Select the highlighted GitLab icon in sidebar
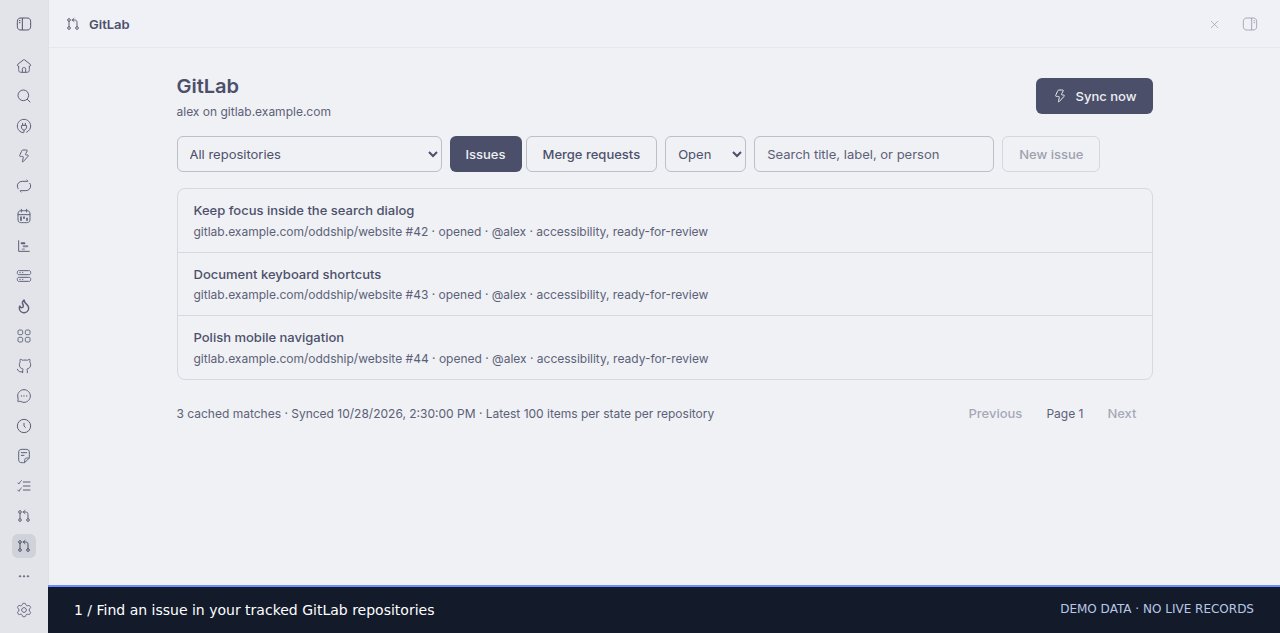This screenshot has width=1280, height=633. [x=24, y=546]
